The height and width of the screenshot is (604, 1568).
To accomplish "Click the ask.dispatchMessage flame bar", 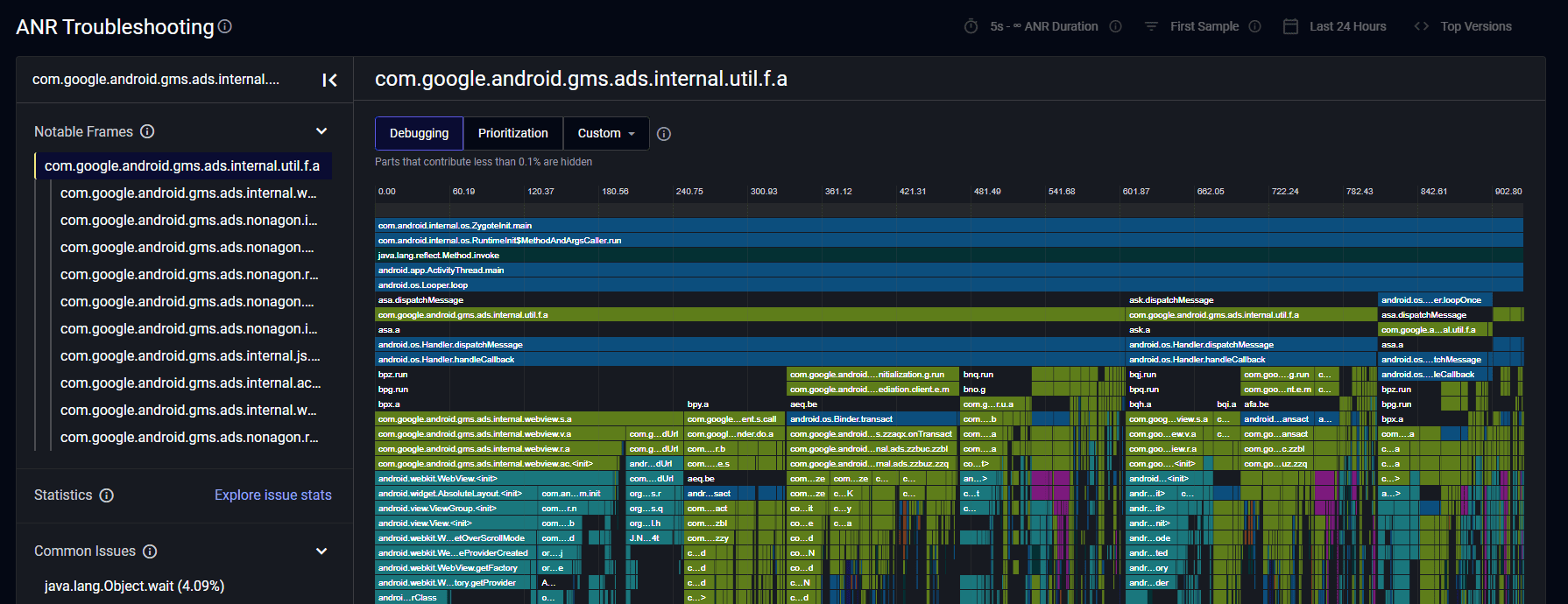I will pyautogui.click(x=1251, y=300).
